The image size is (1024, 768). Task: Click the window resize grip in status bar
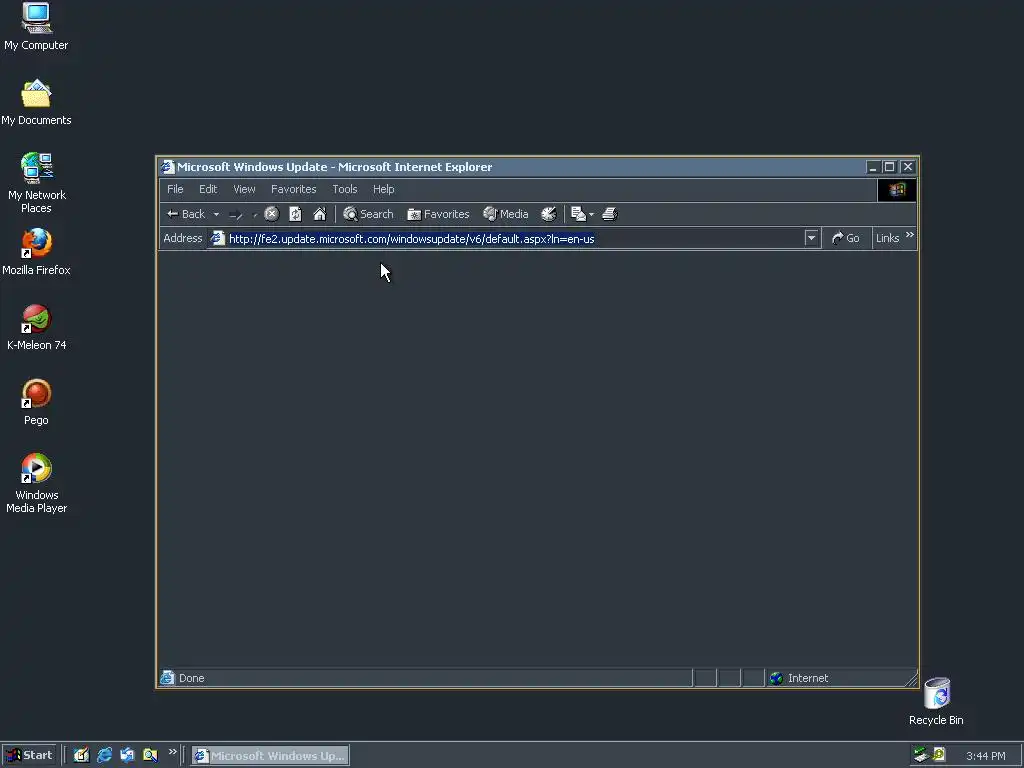coord(912,680)
